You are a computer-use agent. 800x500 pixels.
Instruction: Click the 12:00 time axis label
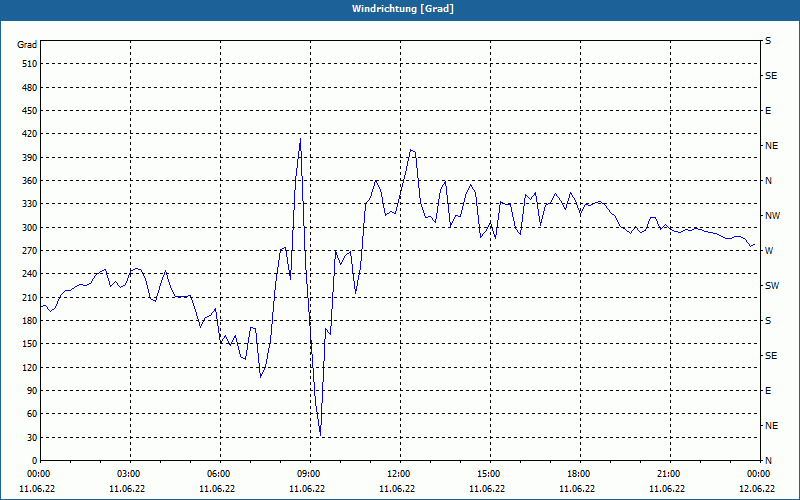(401, 473)
